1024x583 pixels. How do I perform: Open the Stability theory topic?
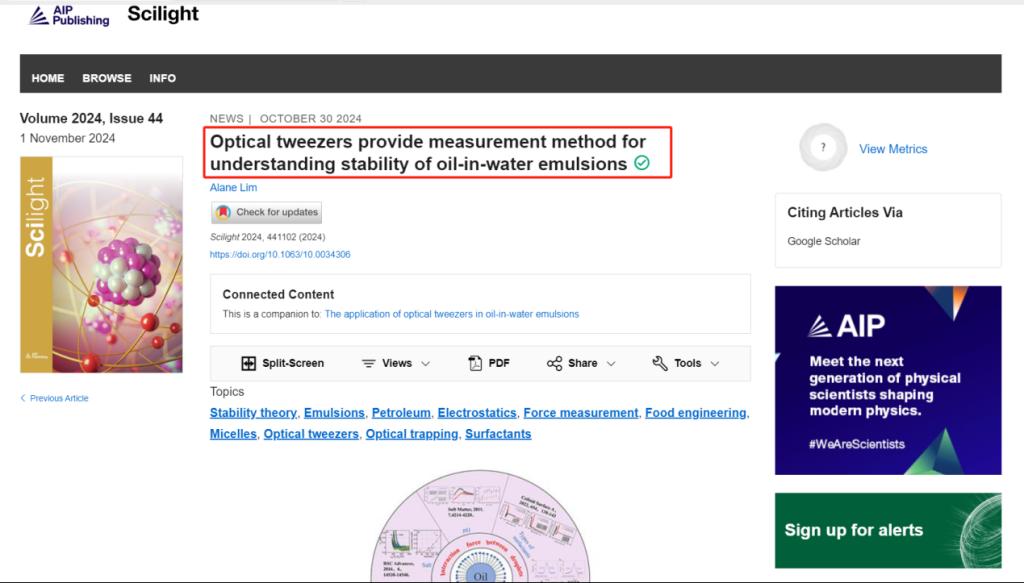pos(253,413)
